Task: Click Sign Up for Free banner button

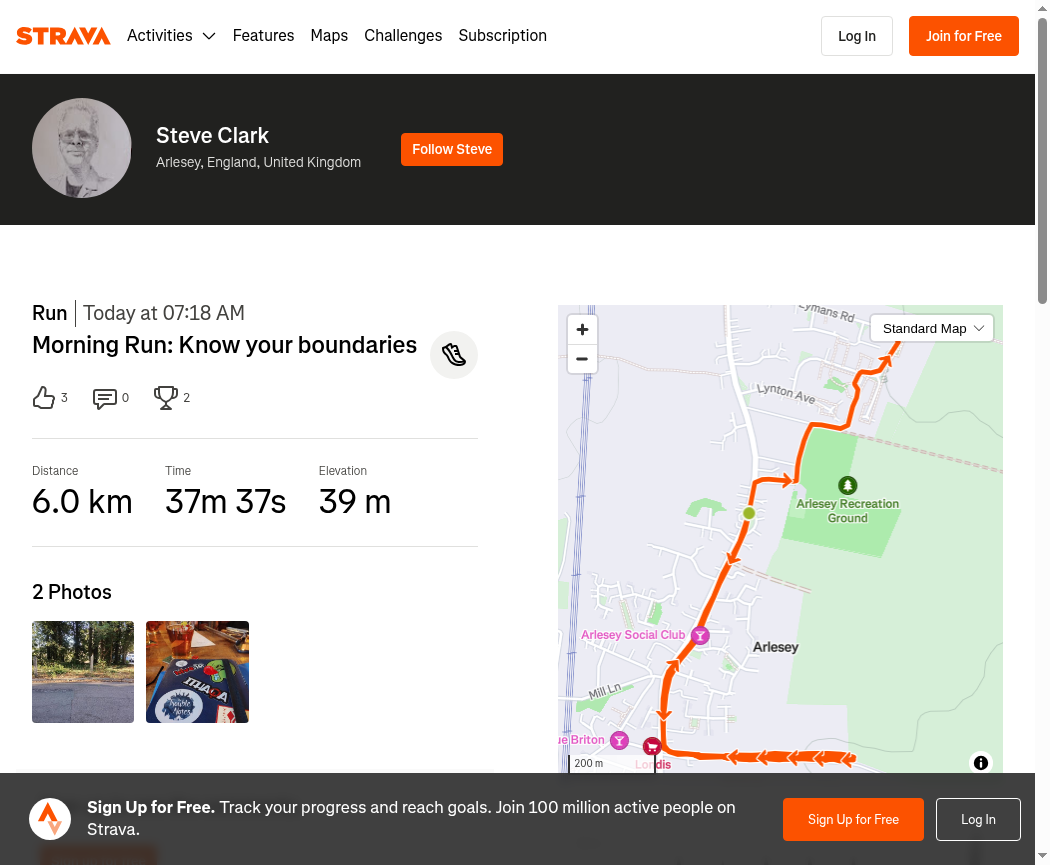Action: (853, 819)
